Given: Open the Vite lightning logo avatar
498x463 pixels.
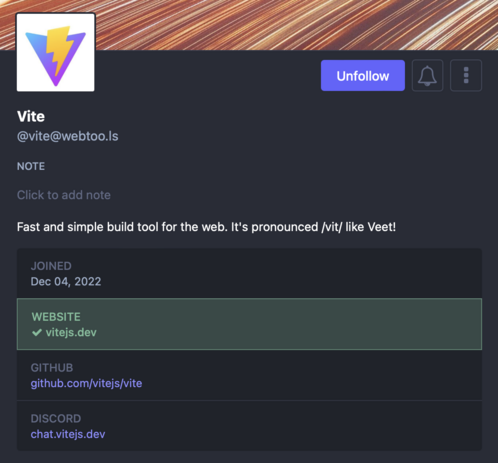Looking at the screenshot, I should click(56, 52).
